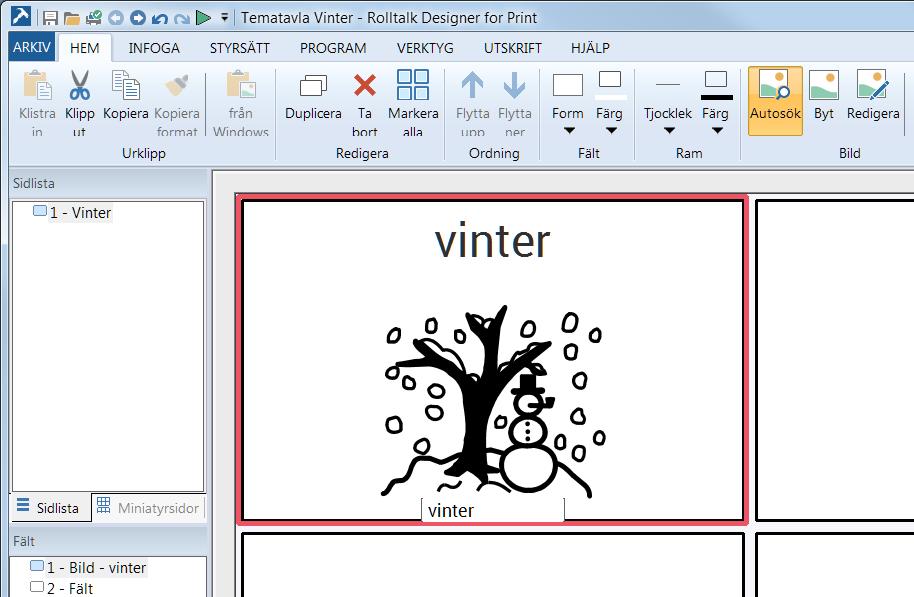Switch to the Sidlista bottom tab
Image resolution: width=914 pixels, height=597 pixels.
[x=50, y=508]
